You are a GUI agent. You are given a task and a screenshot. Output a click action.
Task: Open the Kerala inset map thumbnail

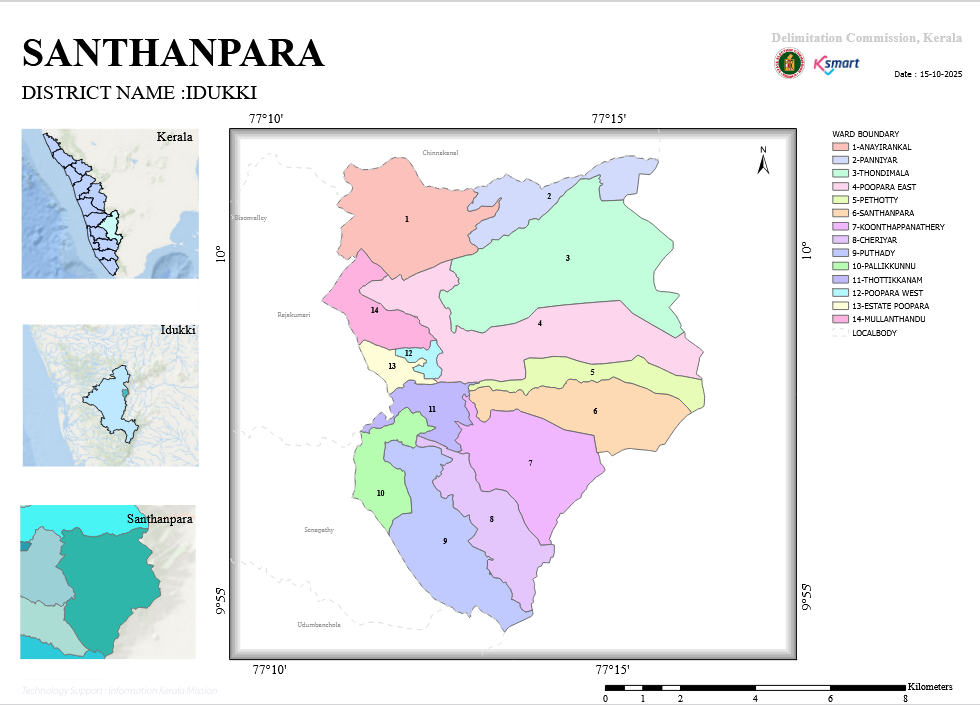tap(110, 204)
